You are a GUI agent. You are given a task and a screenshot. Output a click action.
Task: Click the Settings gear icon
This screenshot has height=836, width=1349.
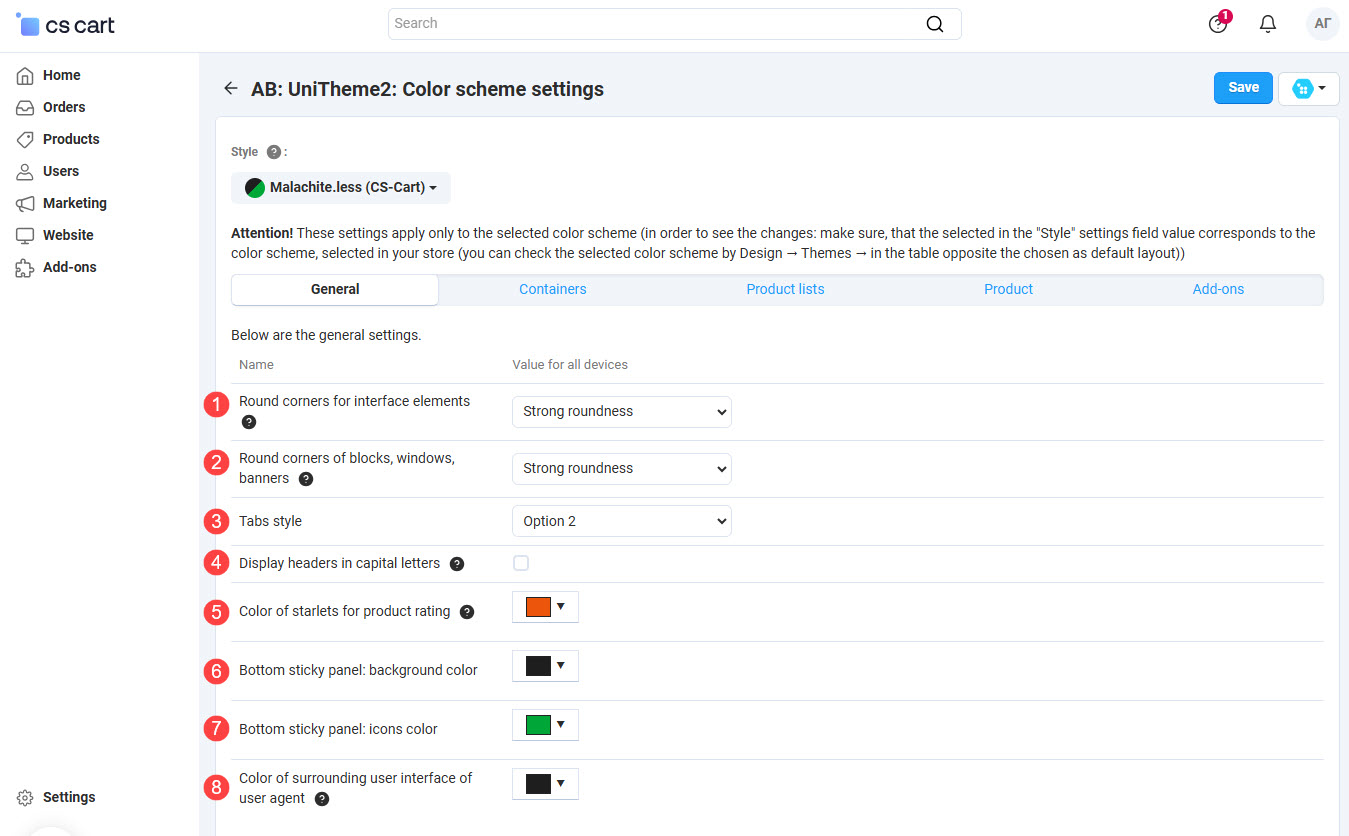point(25,797)
